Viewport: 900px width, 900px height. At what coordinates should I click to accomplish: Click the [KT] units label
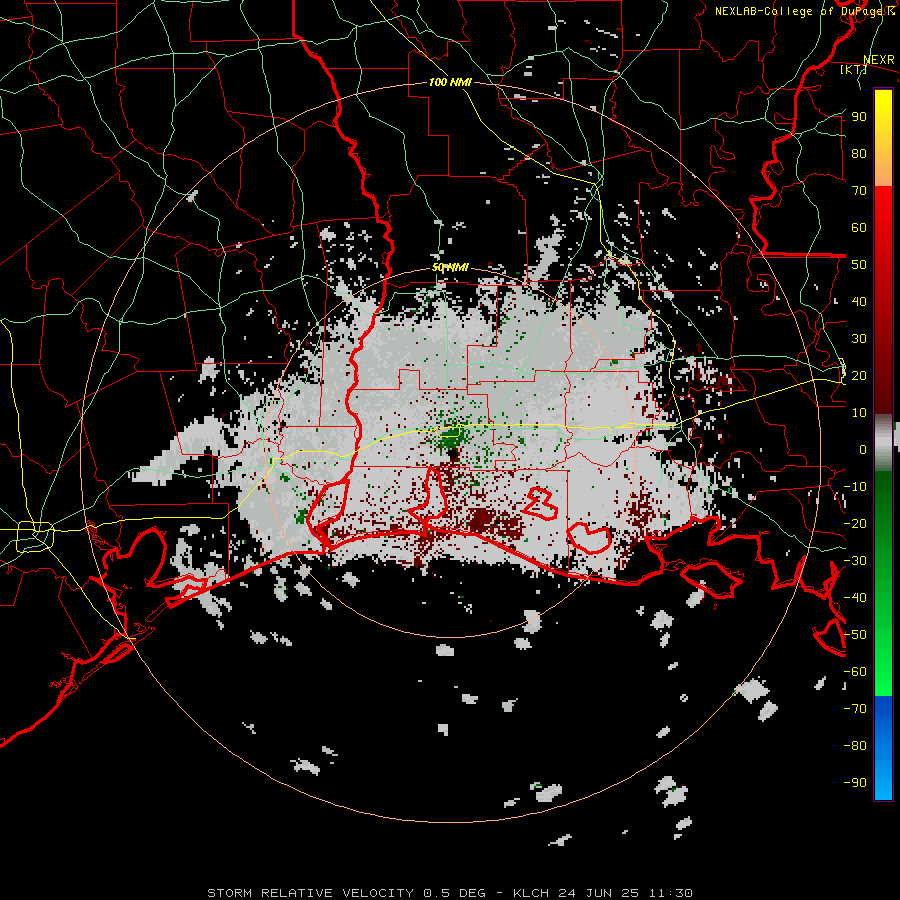click(854, 69)
